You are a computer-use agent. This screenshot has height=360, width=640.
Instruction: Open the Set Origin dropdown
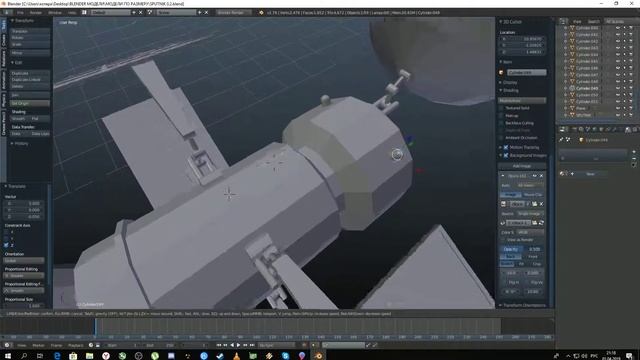(29, 104)
